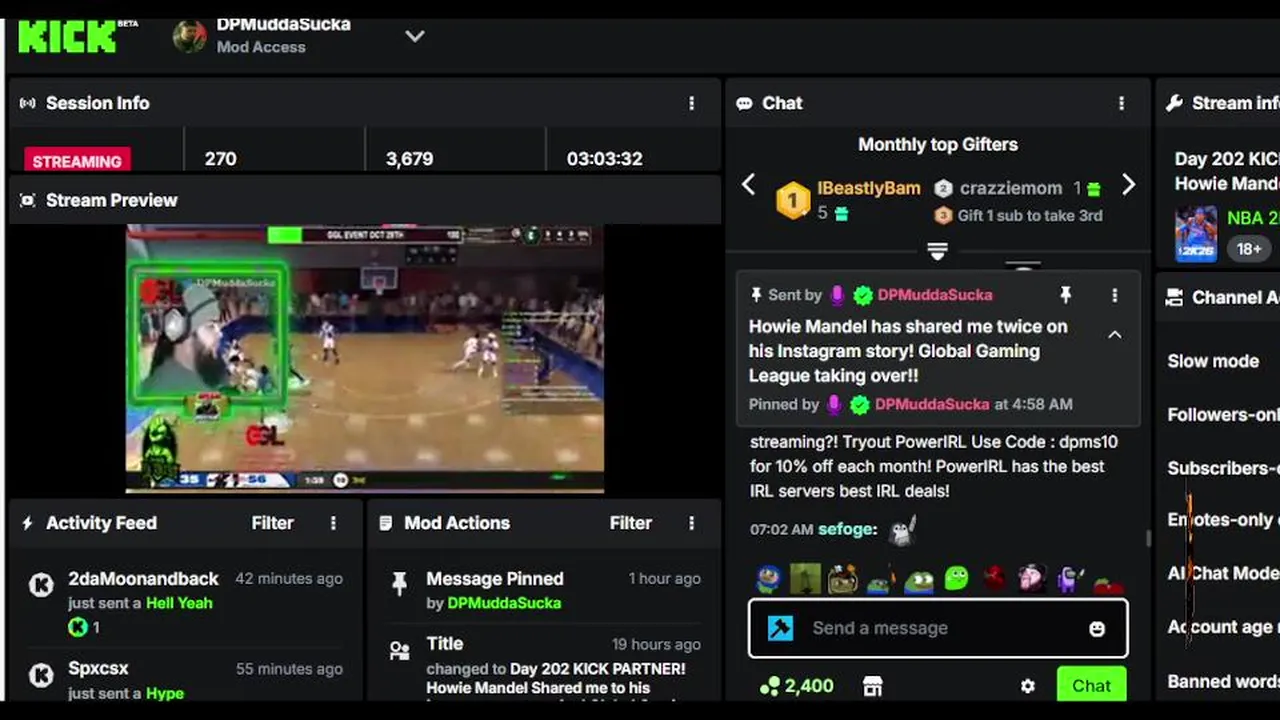Viewport: 1280px width, 720px height.
Task: Select the bright green blob emote
Action: point(956,578)
